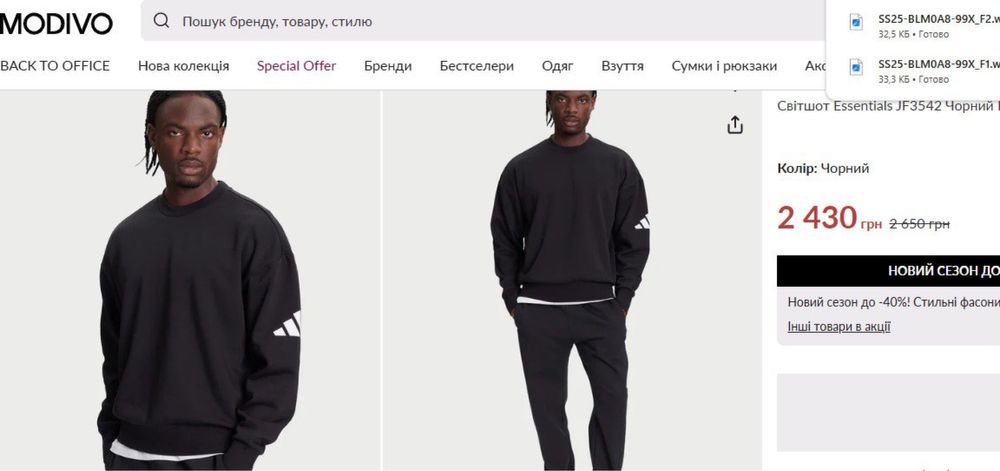Select Бестселери in the navigation

[x=476, y=66]
